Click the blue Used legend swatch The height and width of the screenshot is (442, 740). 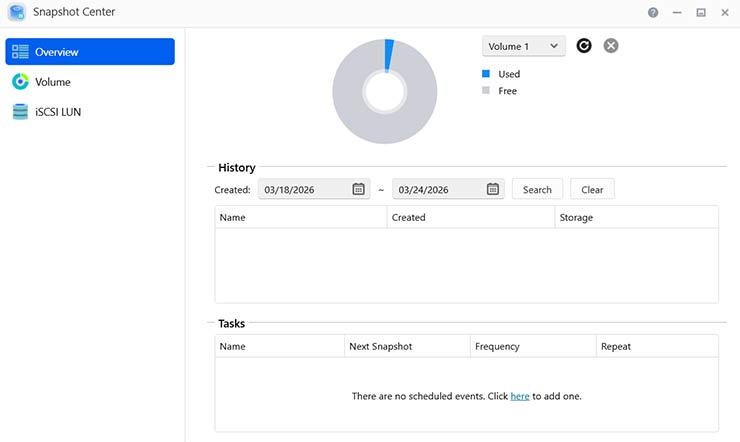pos(486,74)
